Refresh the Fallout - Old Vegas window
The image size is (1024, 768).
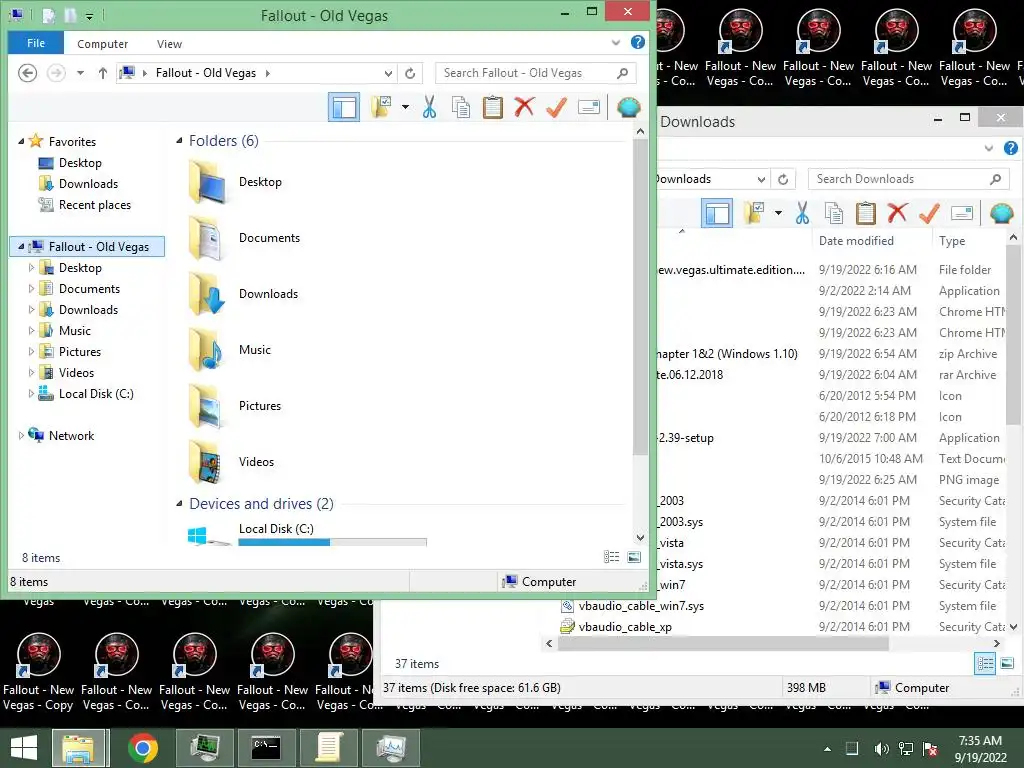pyautogui.click(x=410, y=73)
